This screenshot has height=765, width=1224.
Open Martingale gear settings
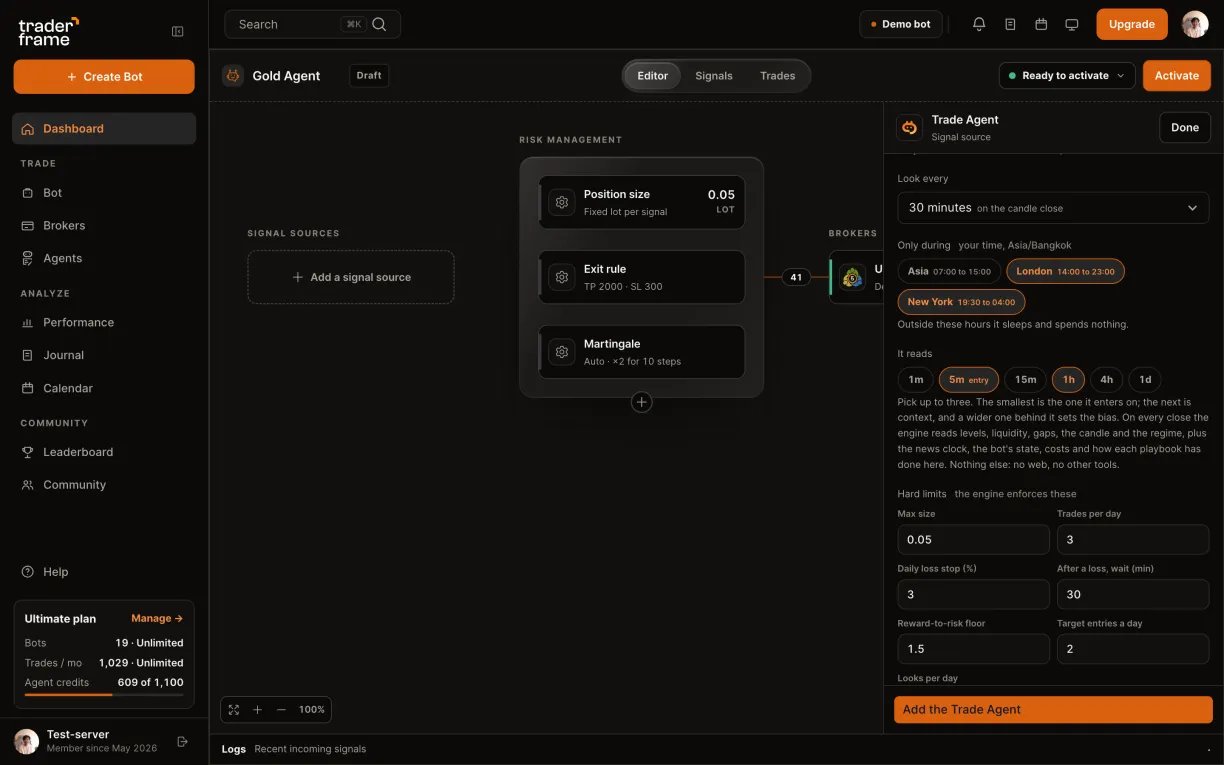point(562,352)
